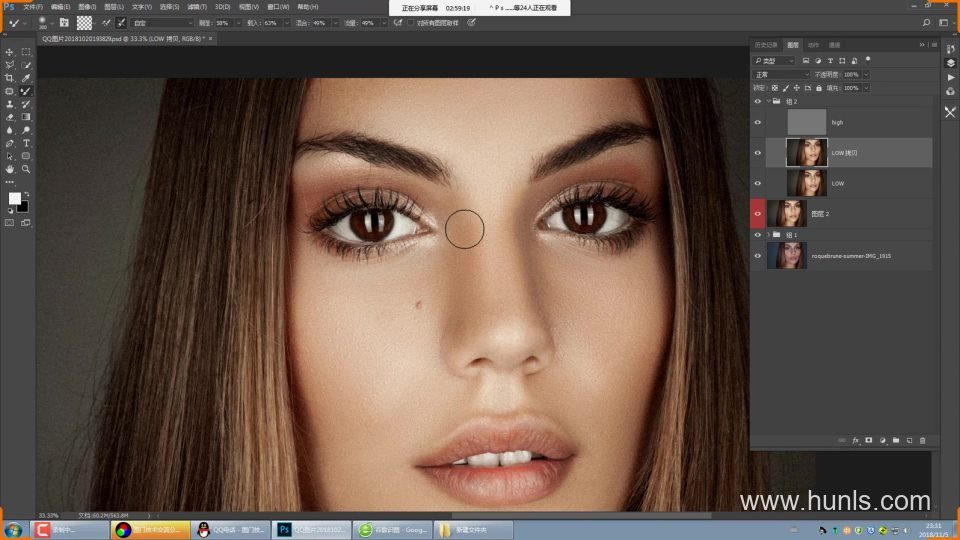Select the Clone Stamp tool

pyautogui.click(x=9, y=104)
